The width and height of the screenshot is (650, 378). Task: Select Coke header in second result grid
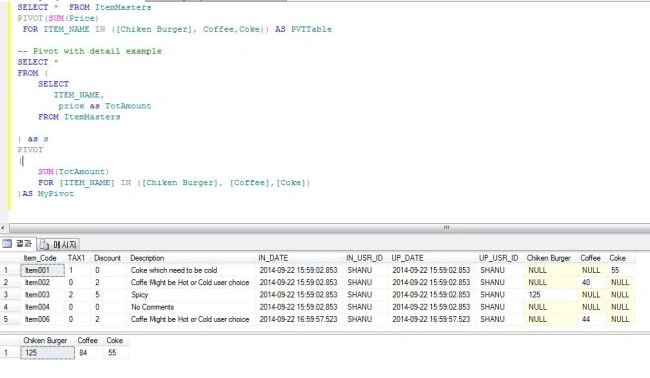[x=115, y=340]
